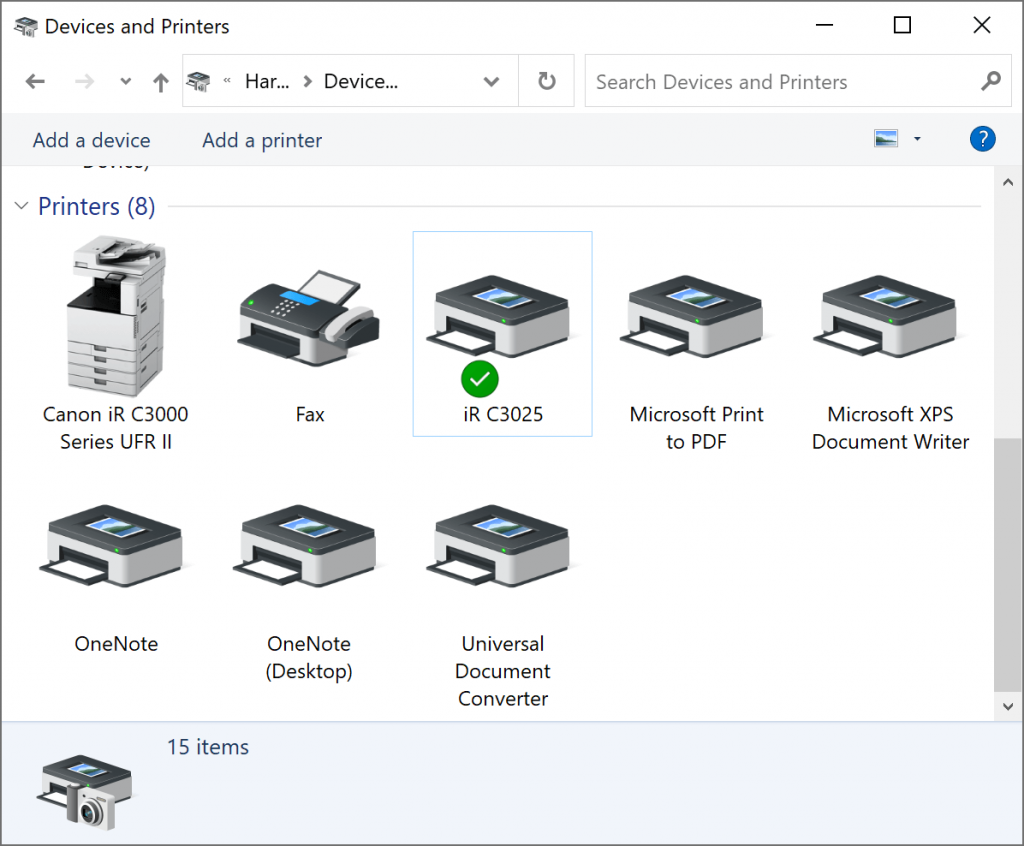Select the Canon iR C3000 Series UFR II printer
This screenshot has width=1024, height=846.
click(x=116, y=341)
